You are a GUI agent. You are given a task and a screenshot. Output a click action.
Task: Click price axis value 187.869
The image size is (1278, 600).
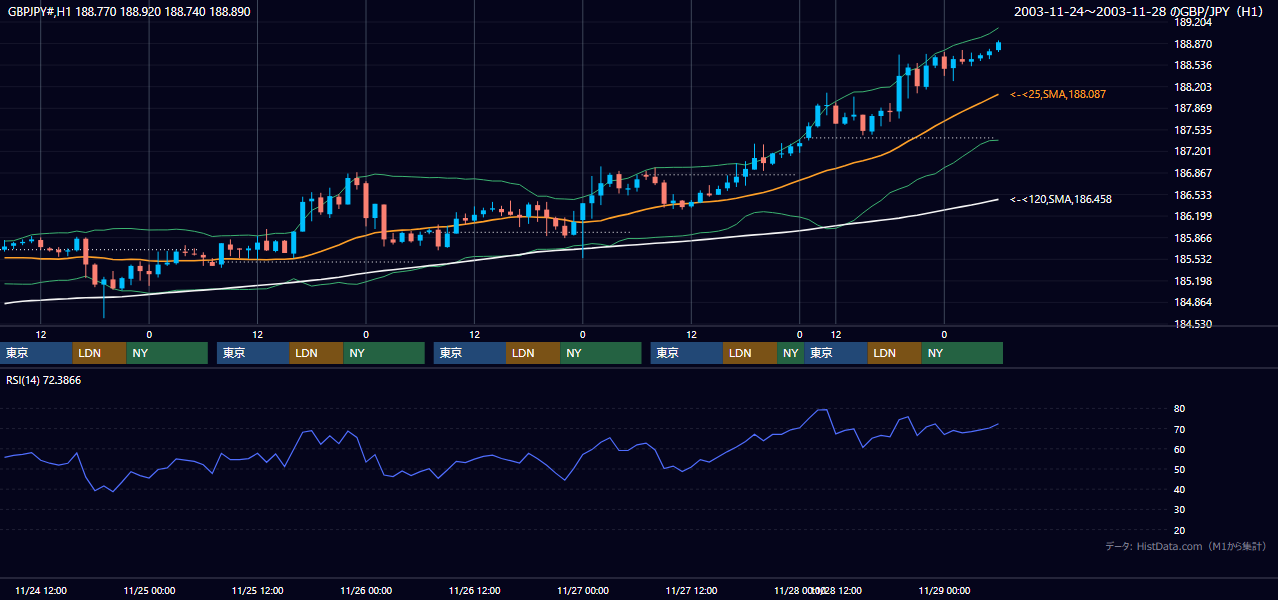coord(1192,108)
